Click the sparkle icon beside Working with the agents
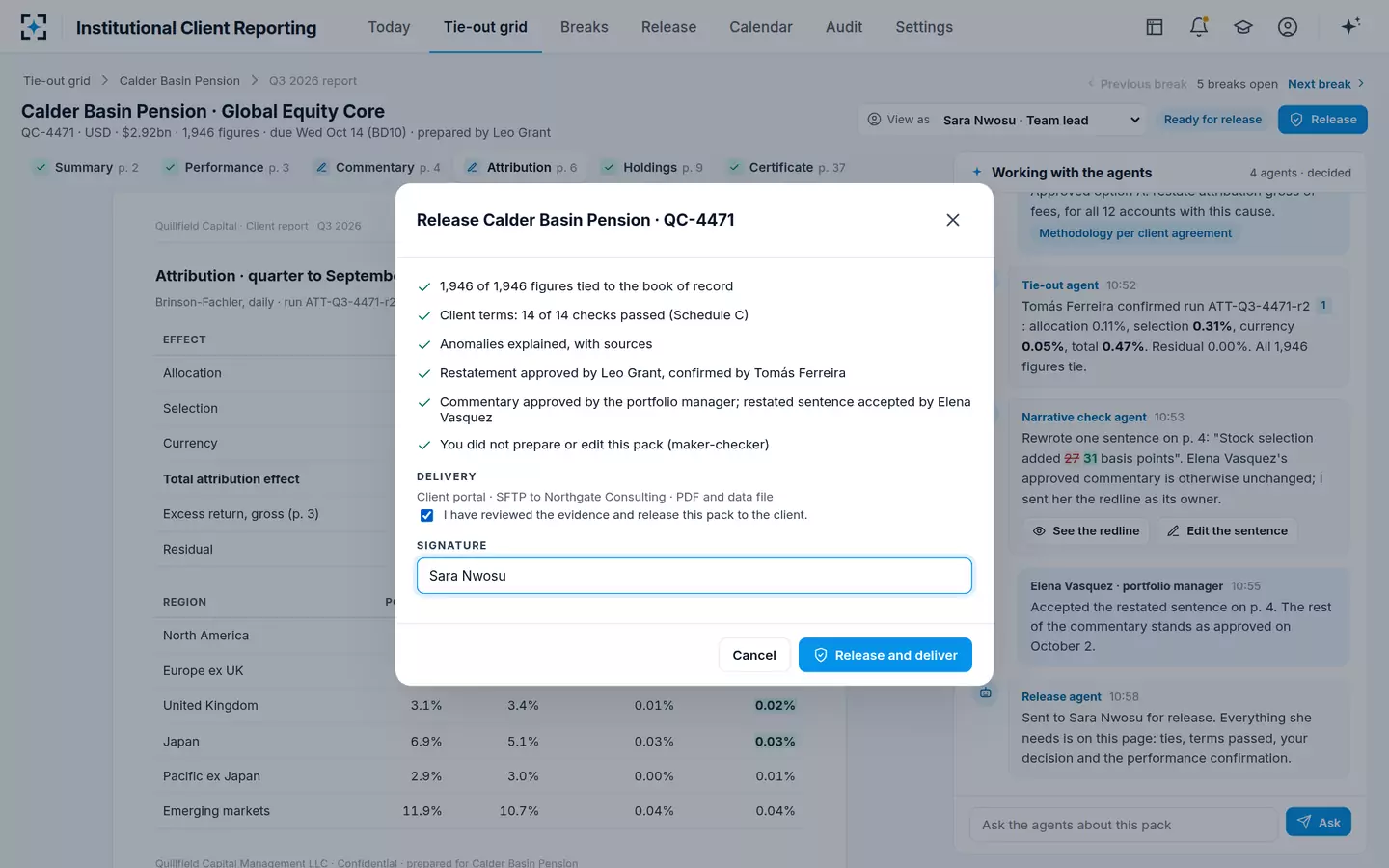The image size is (1389, 868). click(976, 172)
